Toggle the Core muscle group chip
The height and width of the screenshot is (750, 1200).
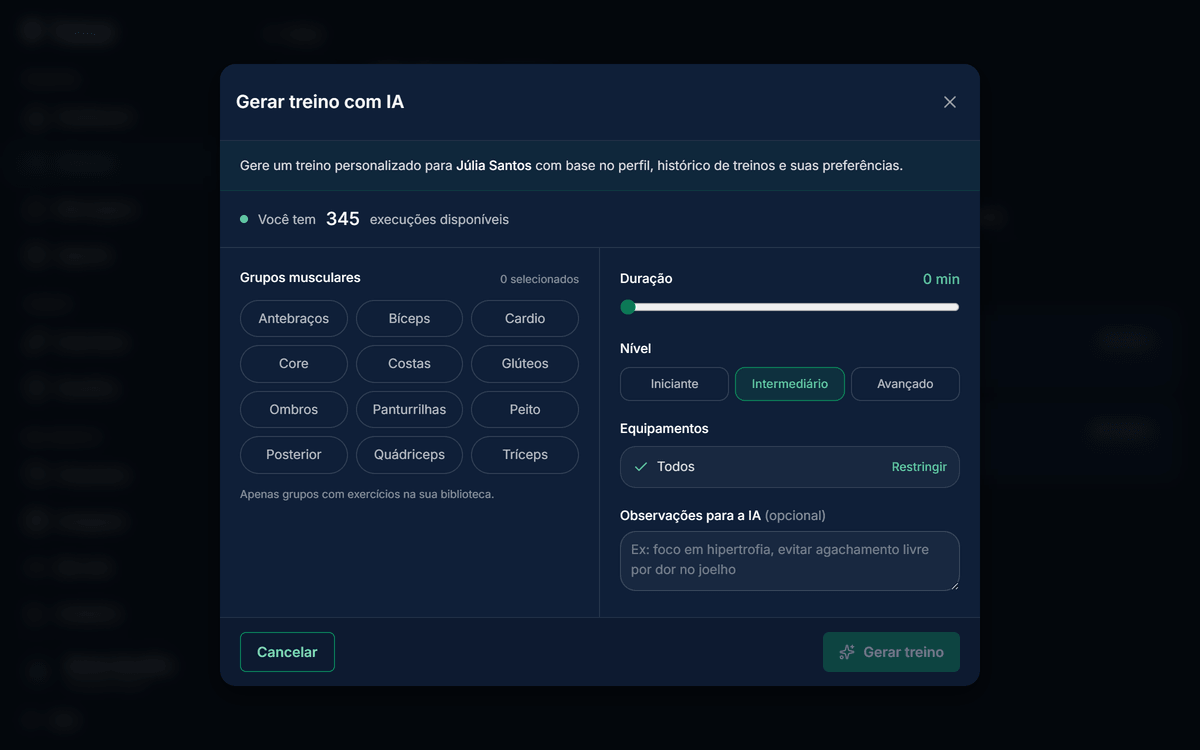[x=294, y=364]
